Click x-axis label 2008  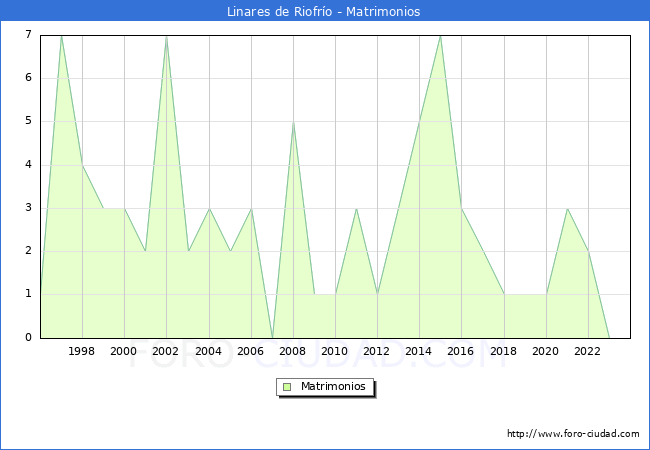coord(293,351)
